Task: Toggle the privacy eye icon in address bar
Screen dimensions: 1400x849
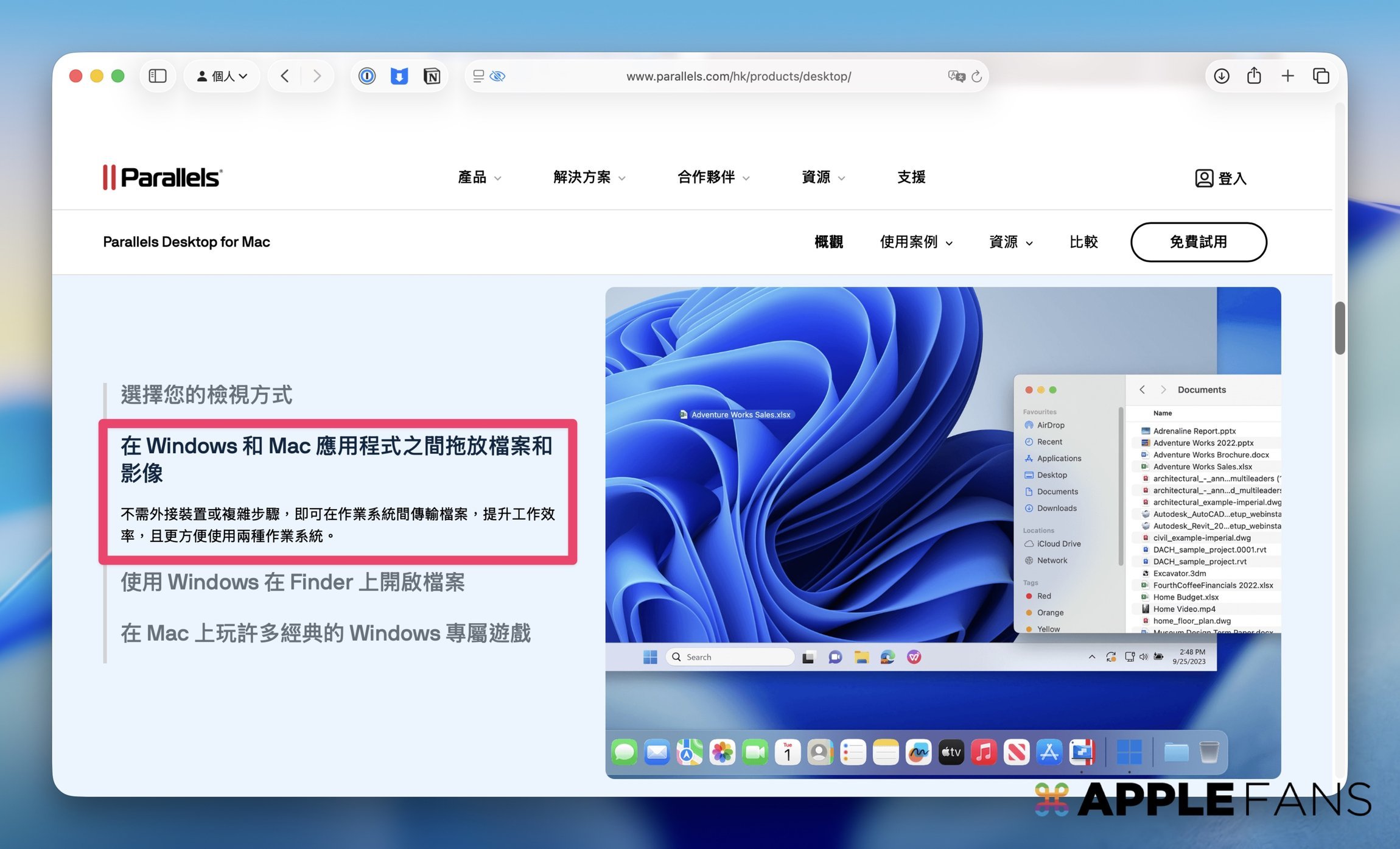Action: click(497, 76)
